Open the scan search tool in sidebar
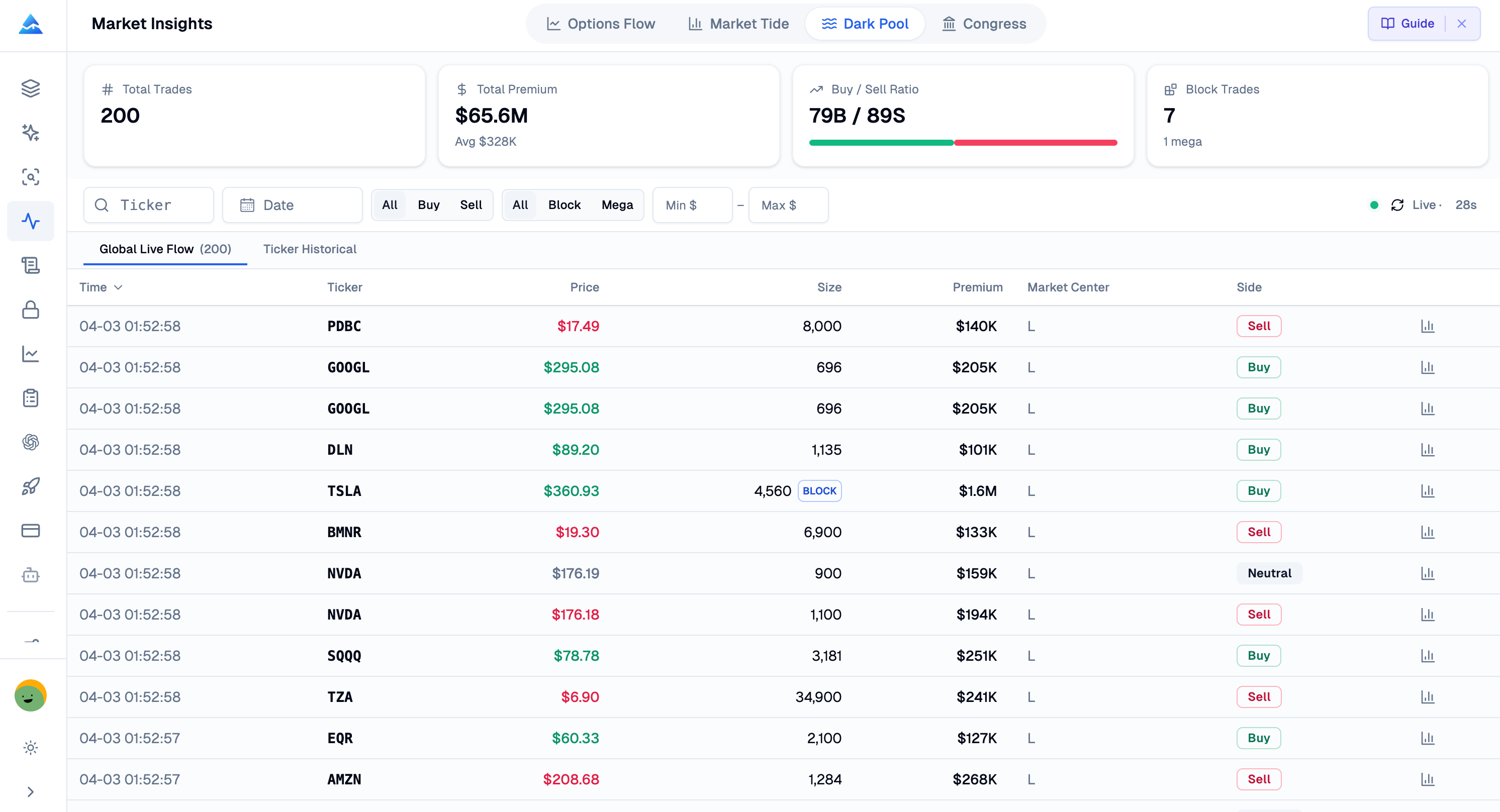This screenshot has width=1500, height=812. [x=30, y=177]
